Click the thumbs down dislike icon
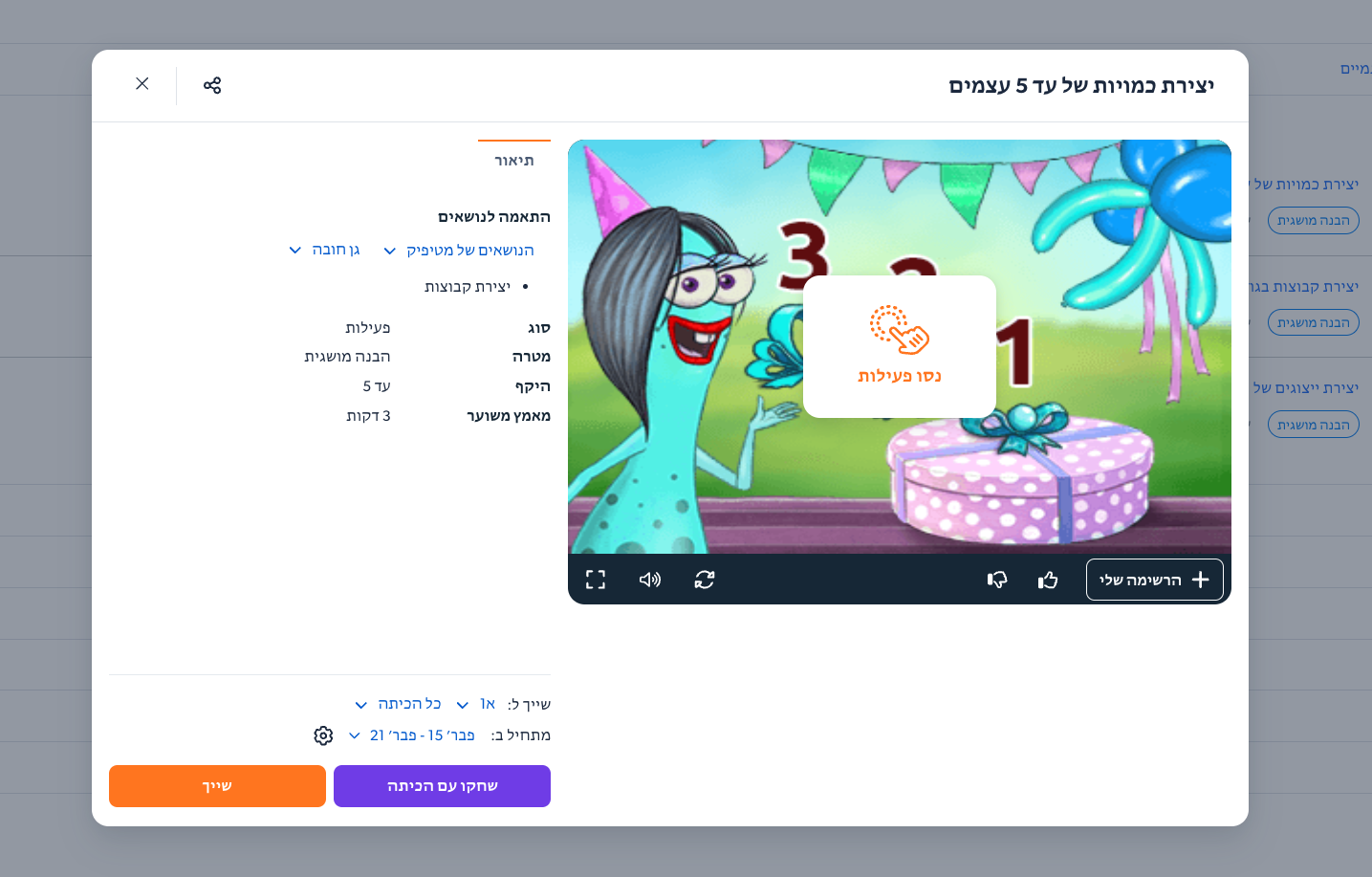This screenshot has width=1372, height=877. click(997, 580)
